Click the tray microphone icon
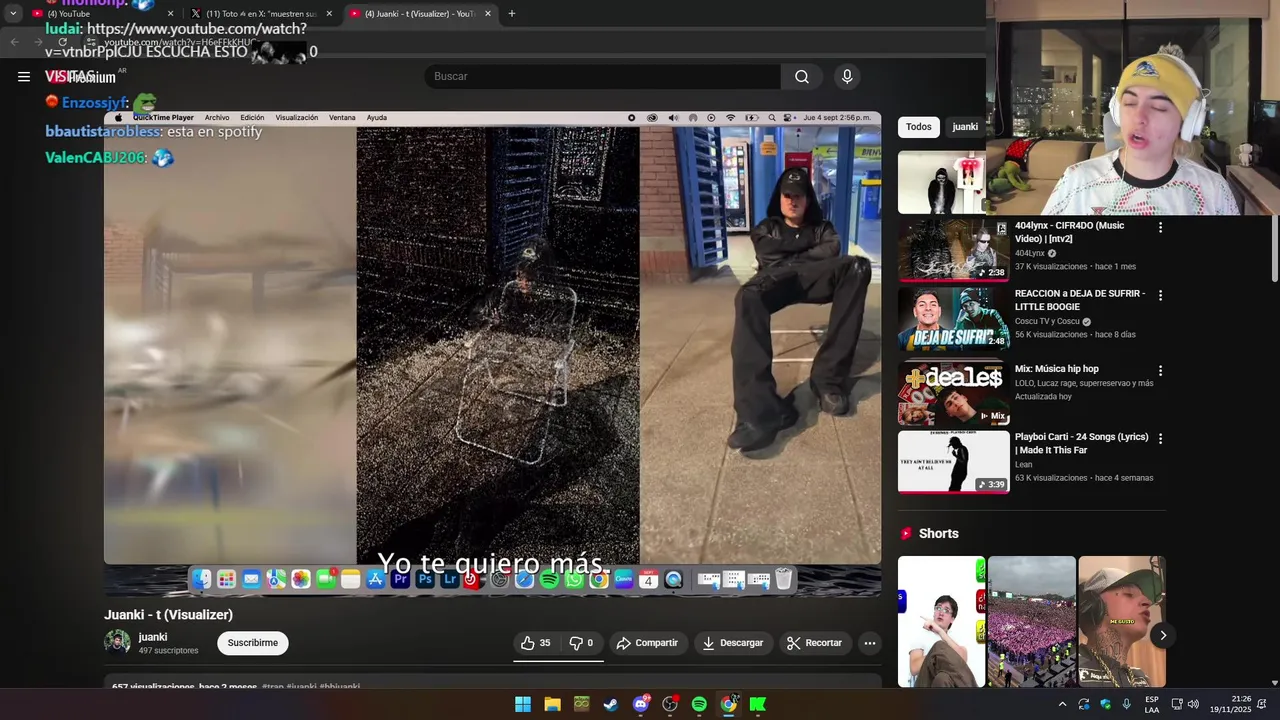 coord(1127,704)
